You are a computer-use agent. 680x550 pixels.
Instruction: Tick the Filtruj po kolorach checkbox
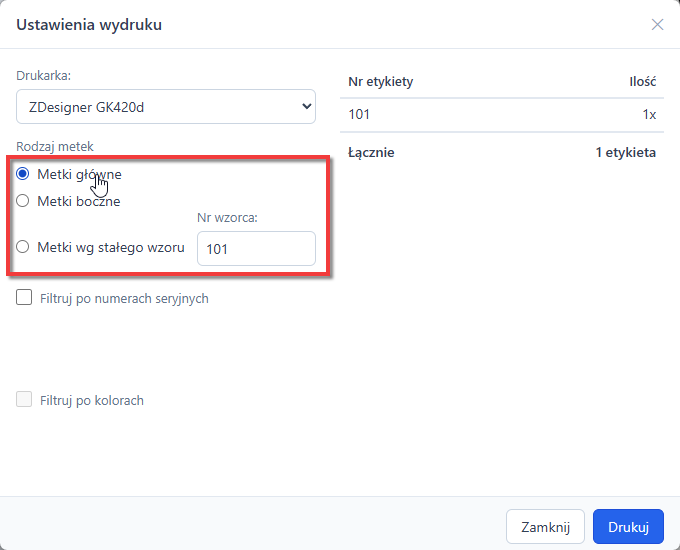(24, 399)
